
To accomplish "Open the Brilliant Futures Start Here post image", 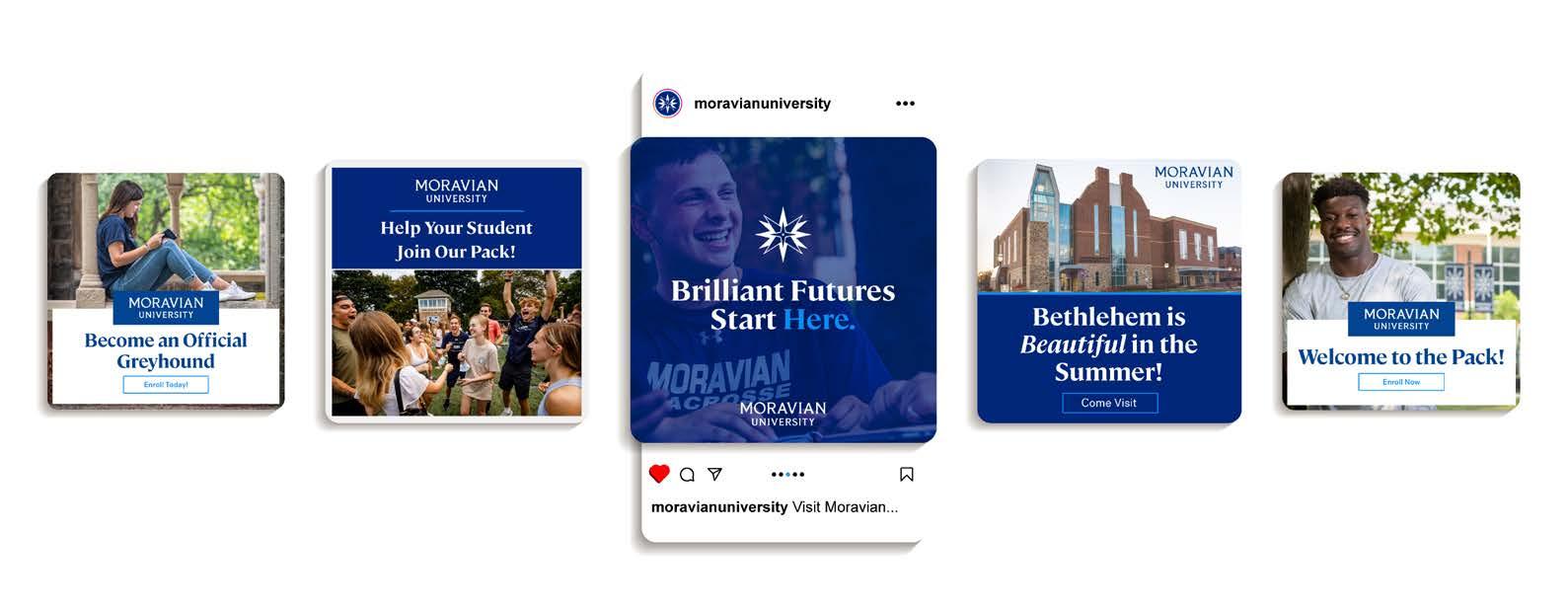I will coord(784,290).
